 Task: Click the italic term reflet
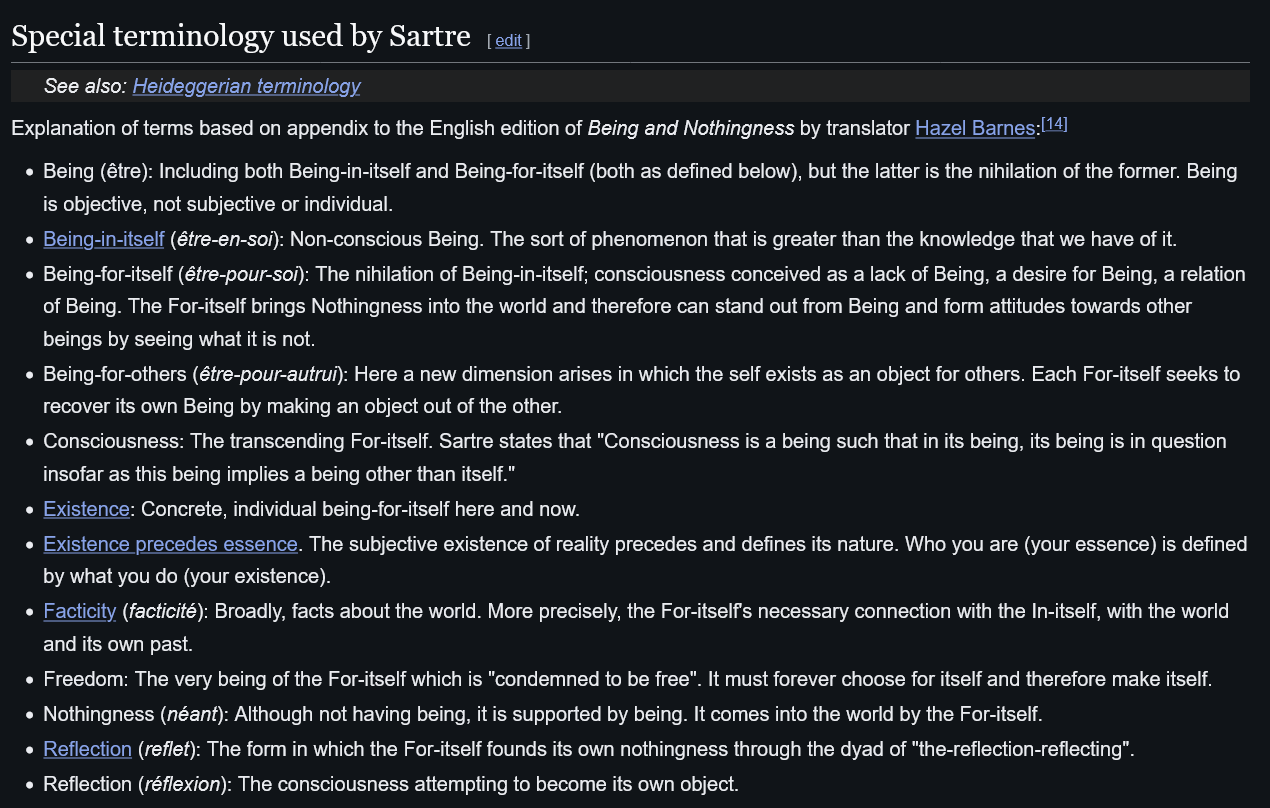point(167,749)
